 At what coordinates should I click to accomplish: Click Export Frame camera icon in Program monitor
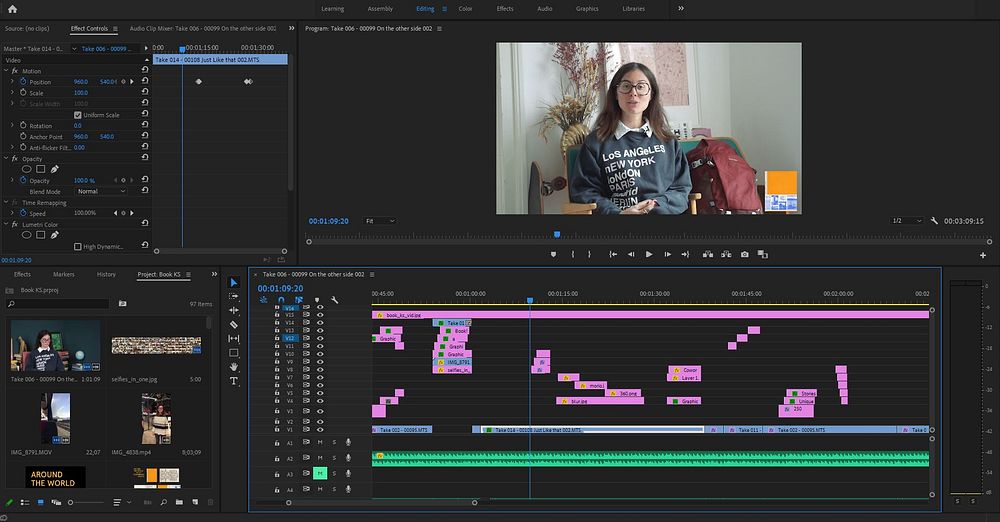[x=745, y=254]
